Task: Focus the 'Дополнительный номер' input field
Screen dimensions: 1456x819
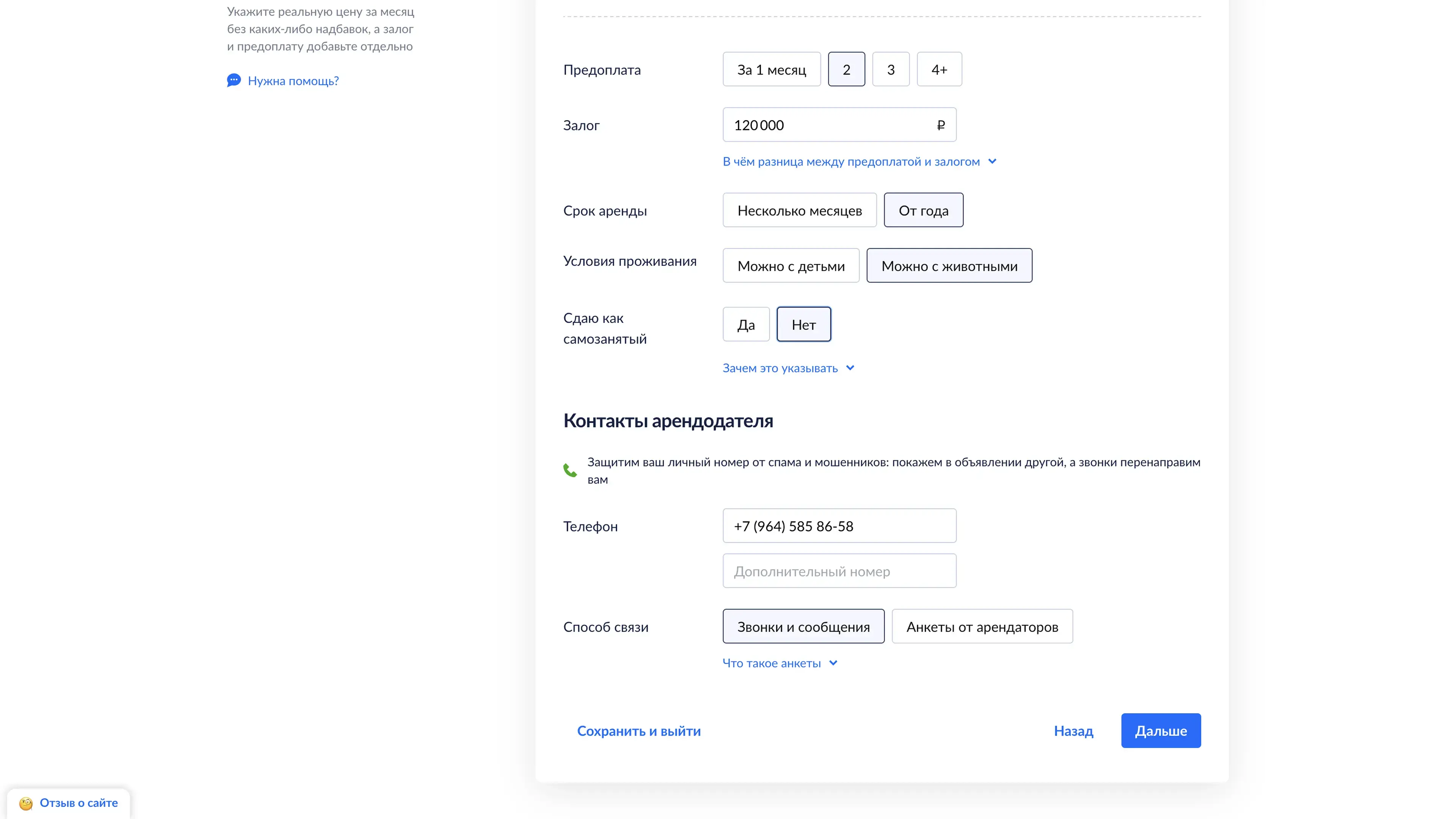Action: pyautogui.click(x=839, y=571)
